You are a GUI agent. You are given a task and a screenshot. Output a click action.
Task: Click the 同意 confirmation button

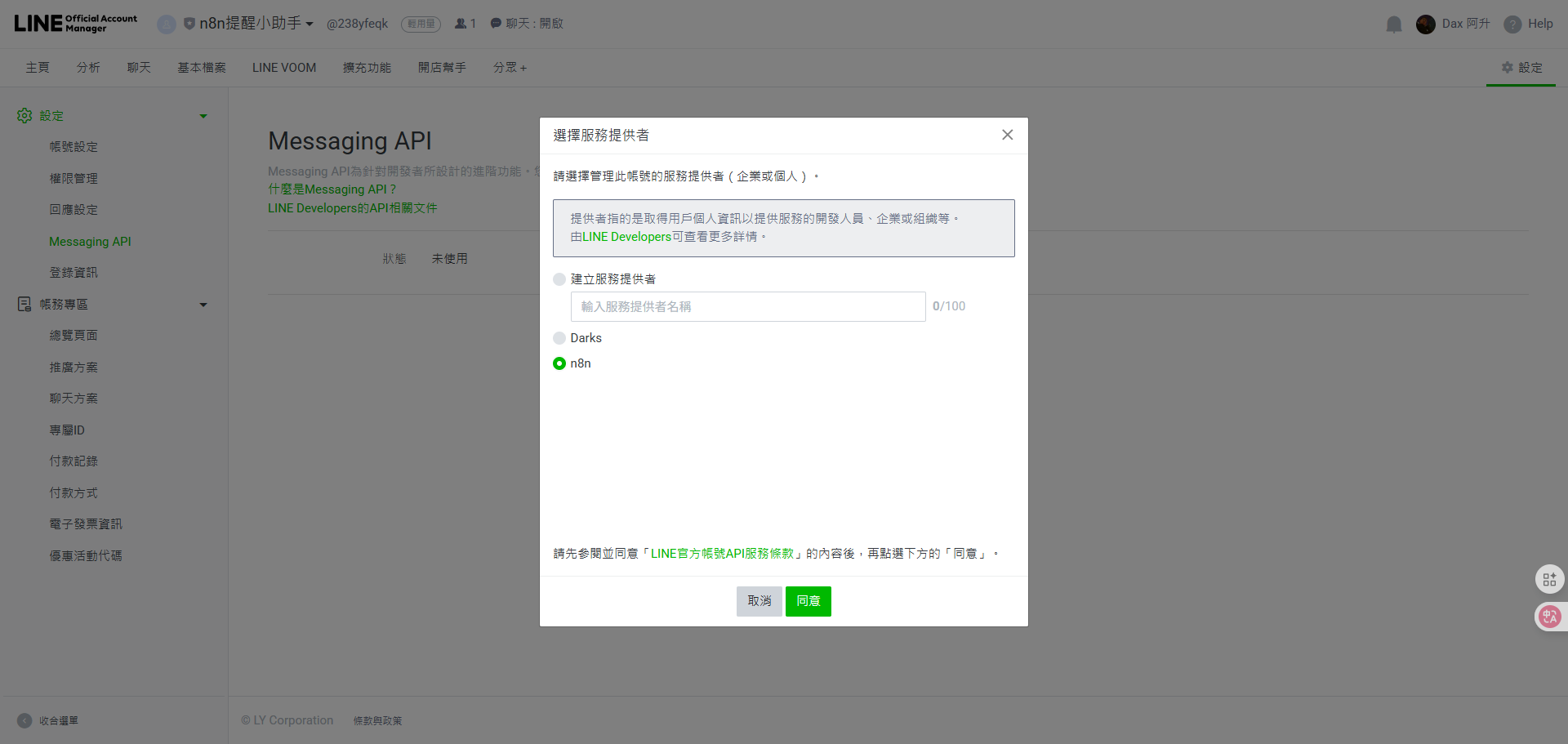(x=808, y=601)
